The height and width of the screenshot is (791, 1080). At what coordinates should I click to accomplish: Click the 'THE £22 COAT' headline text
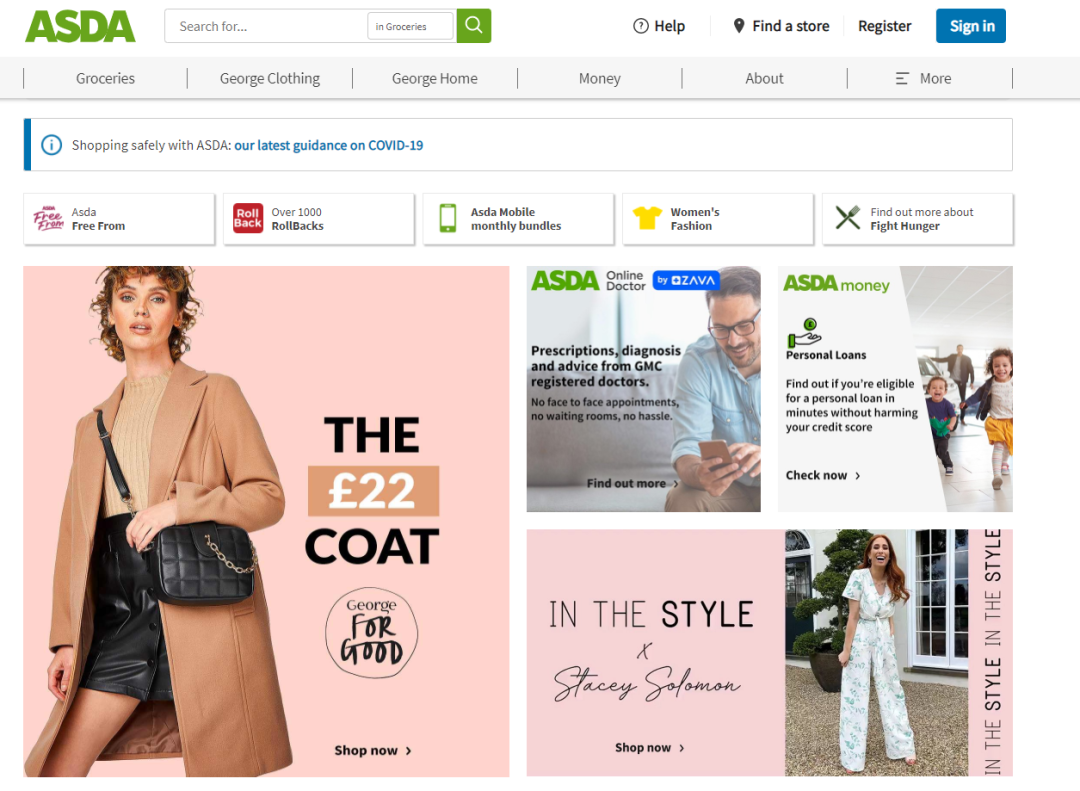pyautogui.click(x=372, y=491)
